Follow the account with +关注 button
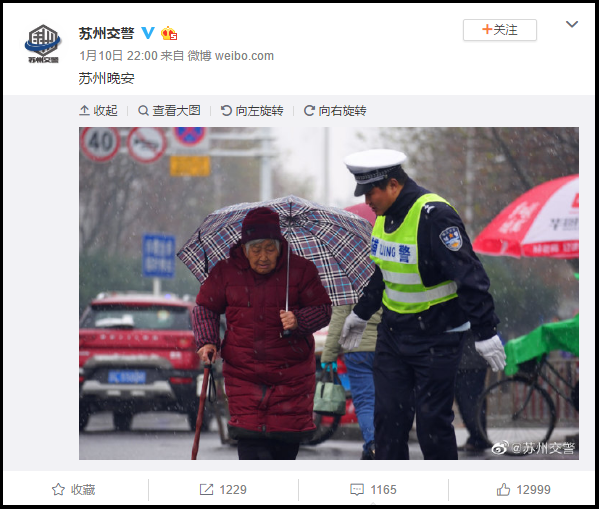 click(500, 30)
